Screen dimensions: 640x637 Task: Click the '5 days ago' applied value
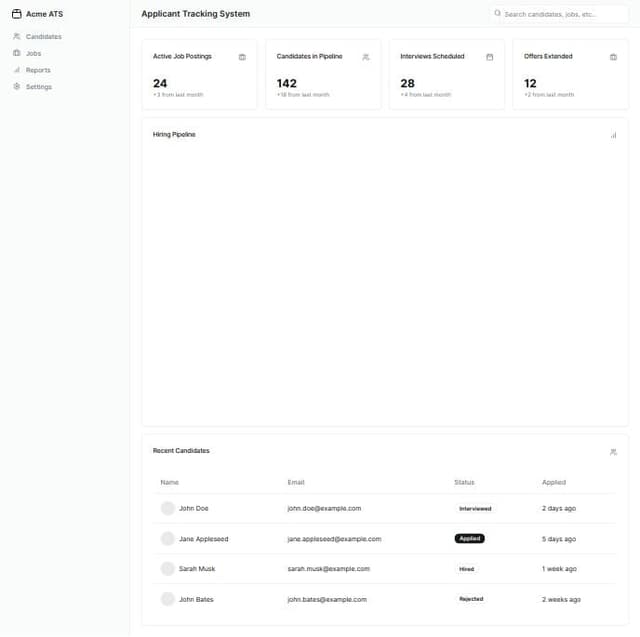pos(559,539)
